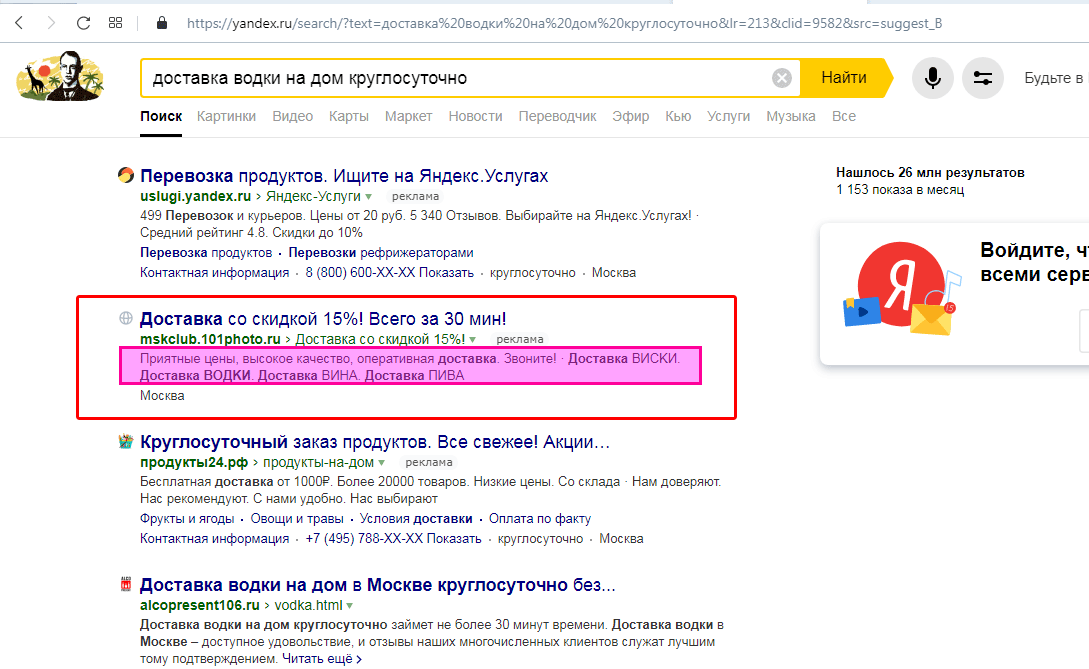
Task: Show phone number 8 (800) 600-XX-XX
Action: point(390,273)
